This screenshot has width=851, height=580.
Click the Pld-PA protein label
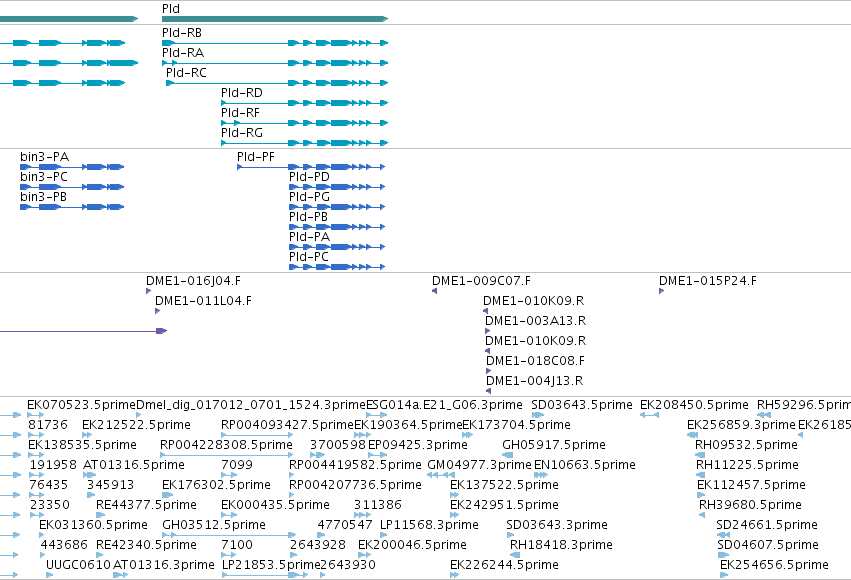(x=309, y=237)
